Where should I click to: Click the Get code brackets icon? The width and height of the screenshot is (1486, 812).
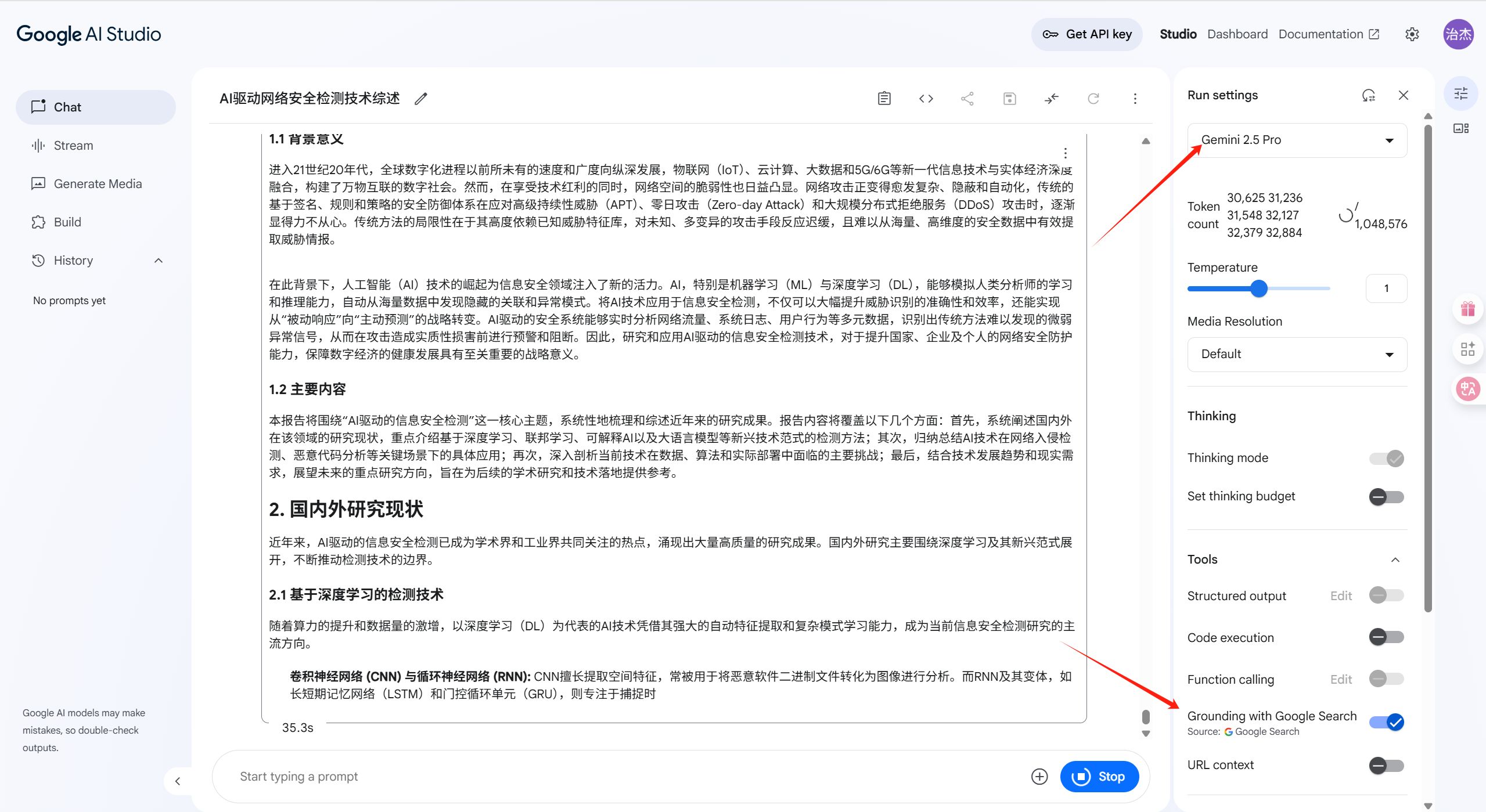pyautogui.click(x=926, y=99)
